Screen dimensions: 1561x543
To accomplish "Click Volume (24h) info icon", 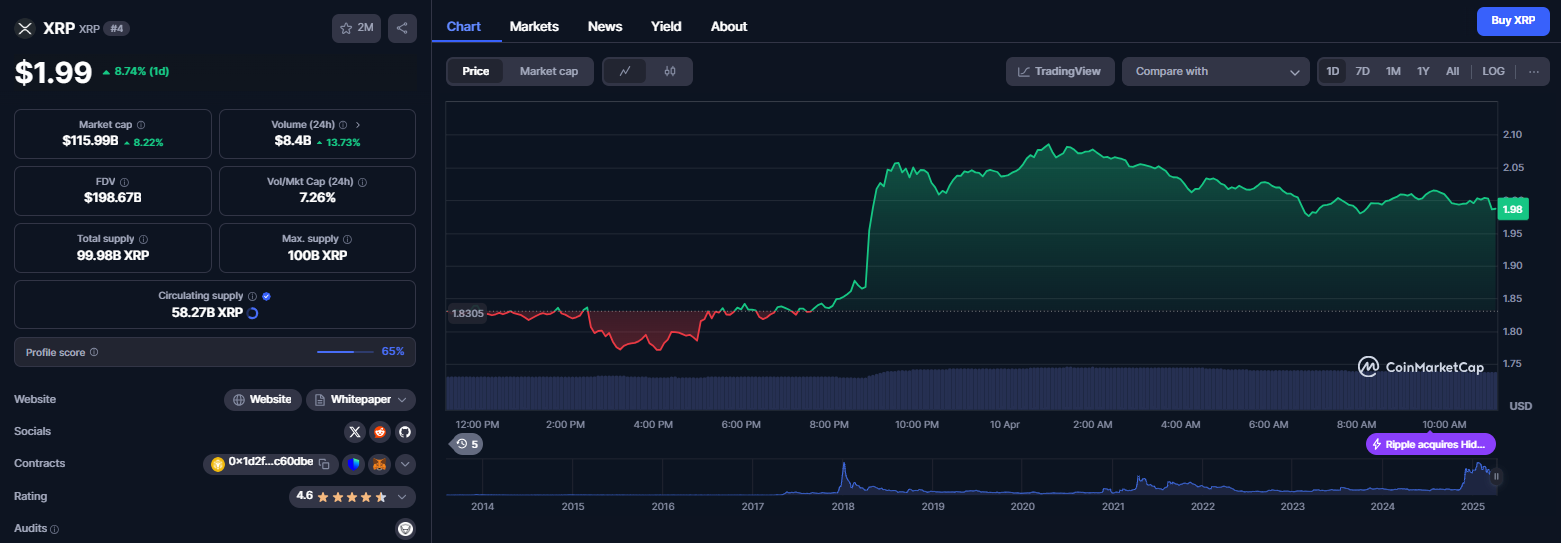I will pos(343,125).
